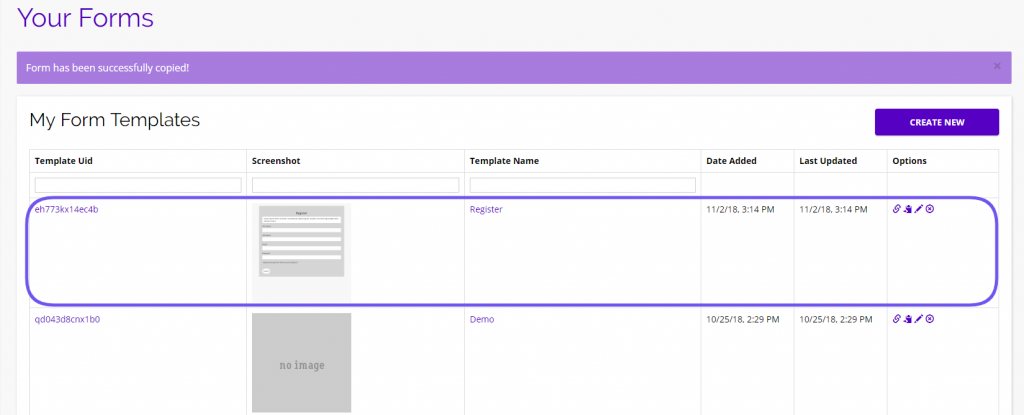Image resolution: width=1024 pixels, height=415 pixels.
Task: Focus the Template Name filter field
Action: (583, 185)
